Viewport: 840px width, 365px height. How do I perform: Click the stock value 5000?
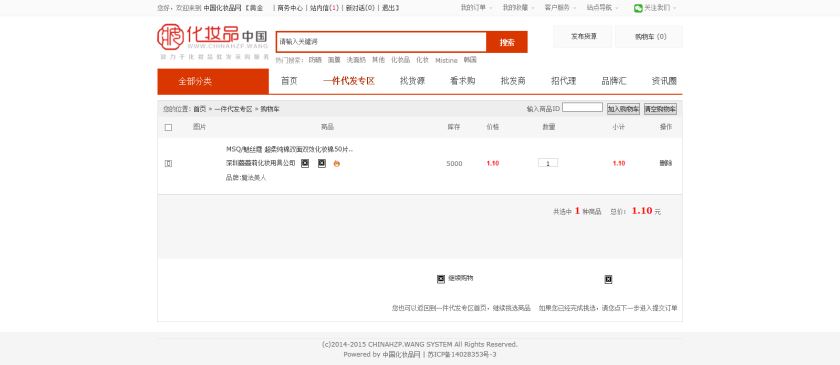(x=454, y=163)
